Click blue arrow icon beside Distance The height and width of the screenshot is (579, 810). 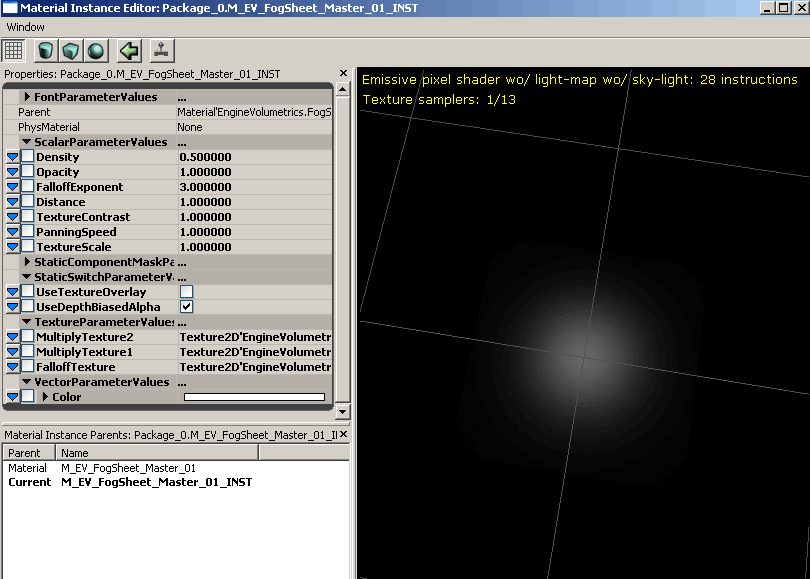[x=13, y=201]
